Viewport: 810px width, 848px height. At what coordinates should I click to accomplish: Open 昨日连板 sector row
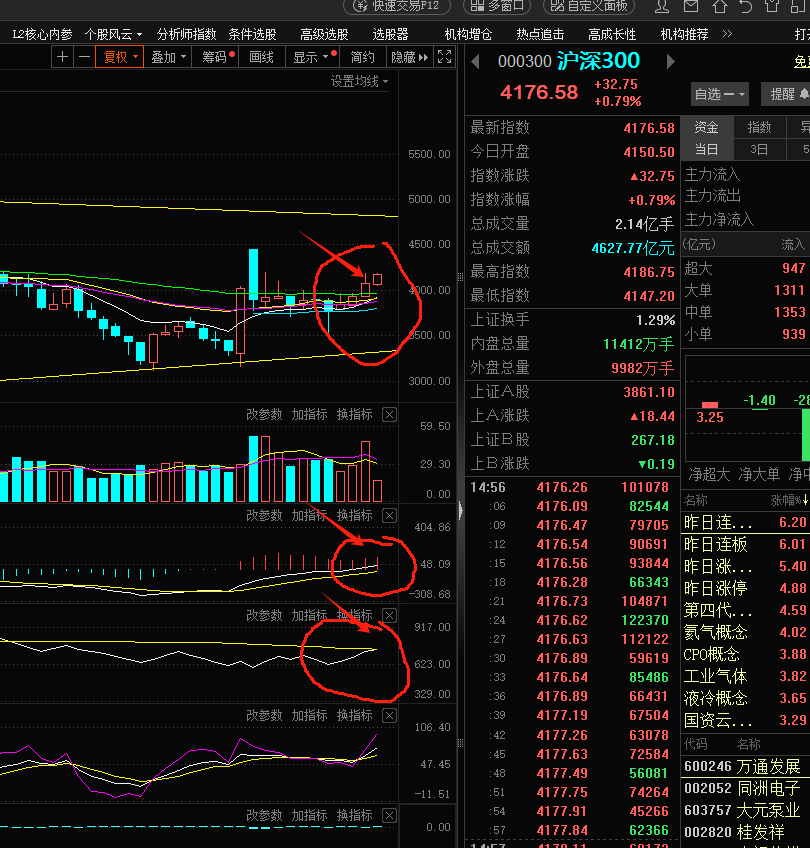pos(745,544)
